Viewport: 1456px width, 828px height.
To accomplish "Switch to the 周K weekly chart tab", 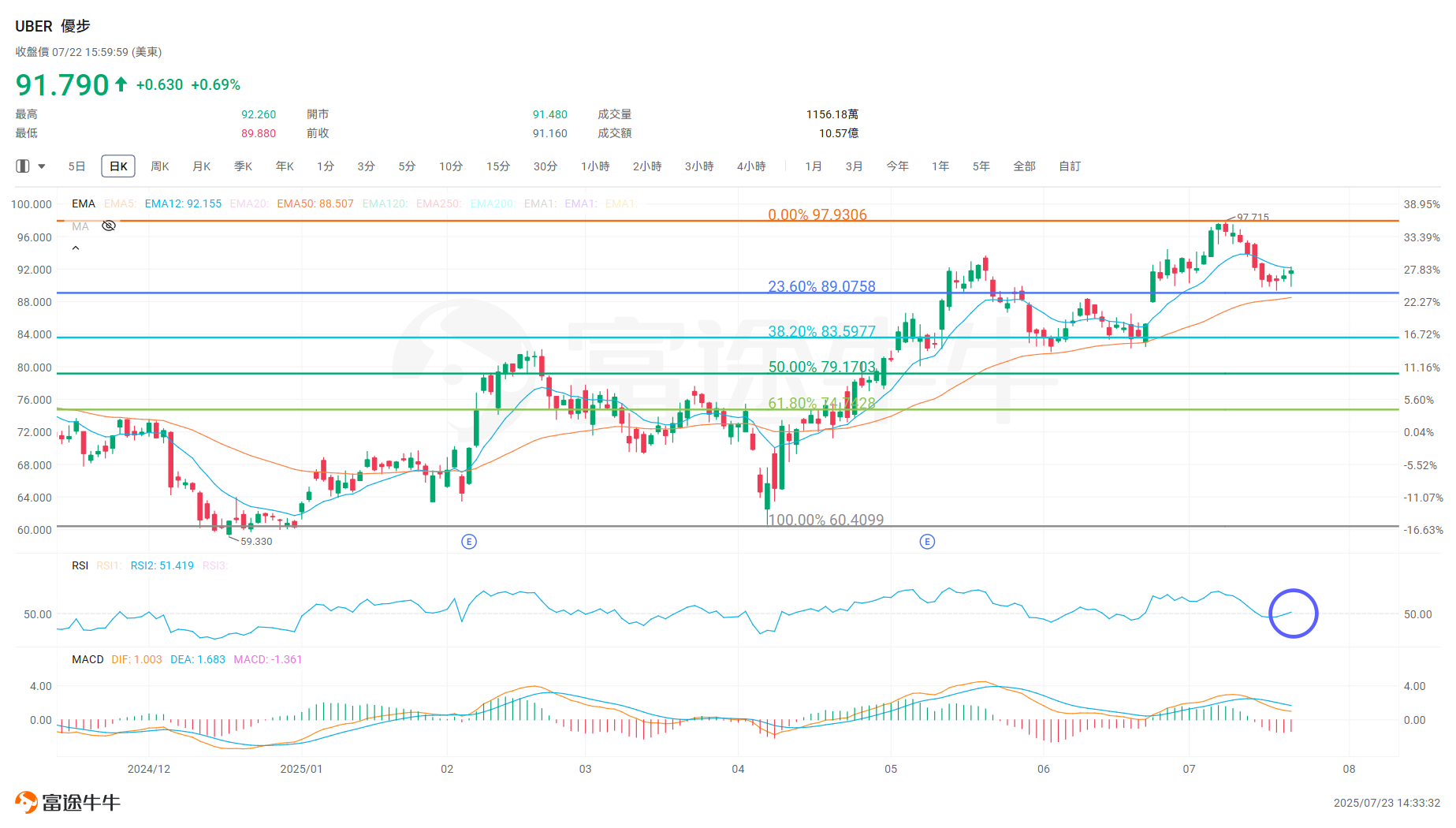I will (x=160, y=166).
